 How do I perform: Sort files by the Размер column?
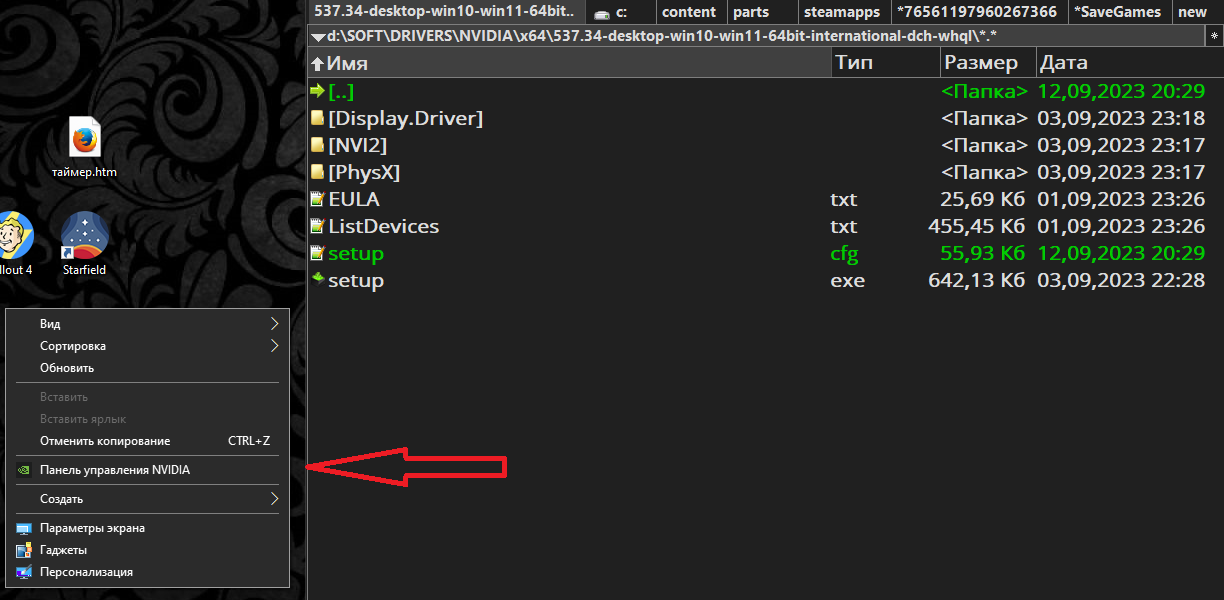pyautogui.click(x=981, y=63)
